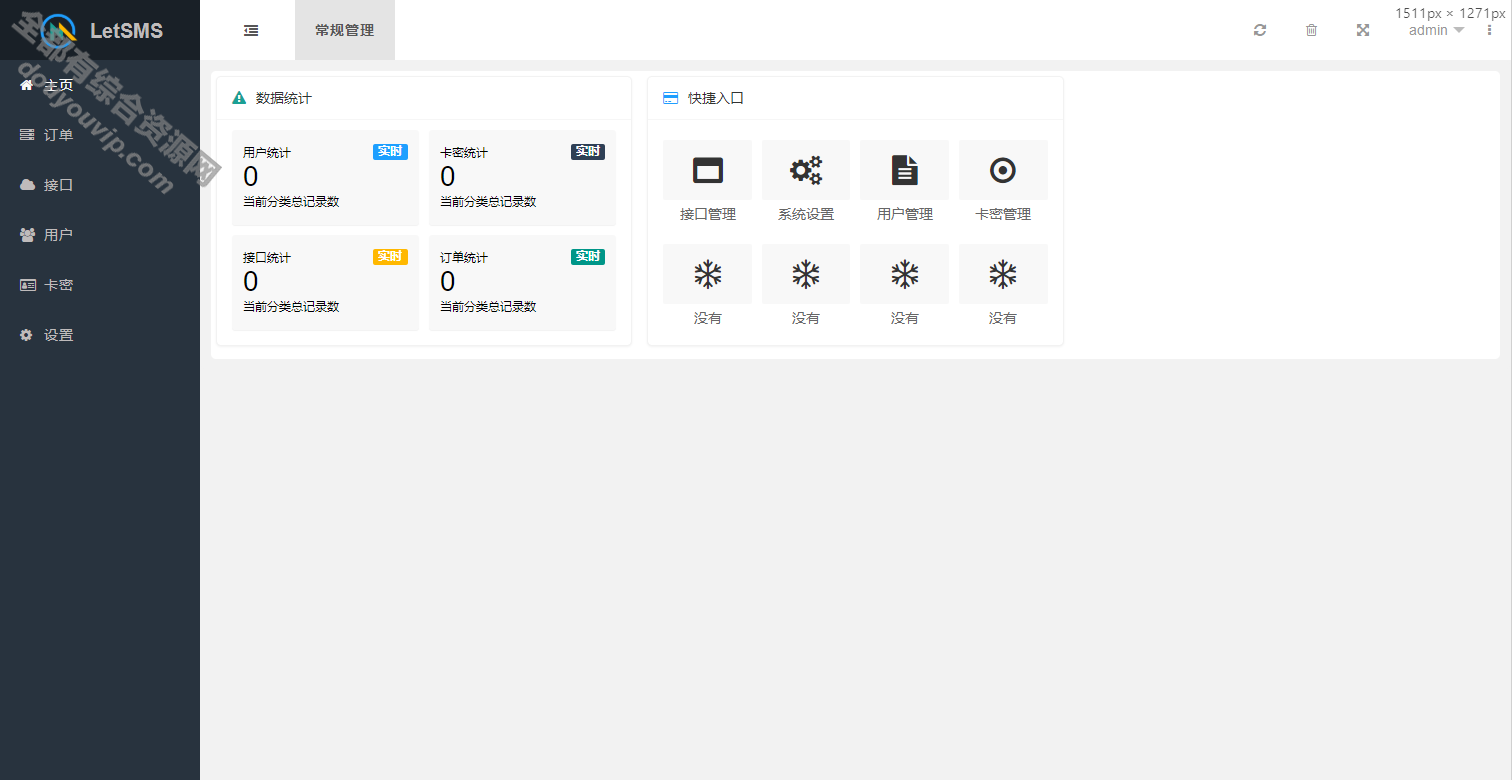This screenshot has height=780, width=1512.
Task: Open 主页 in sidebar
Action: pos(100,85)
